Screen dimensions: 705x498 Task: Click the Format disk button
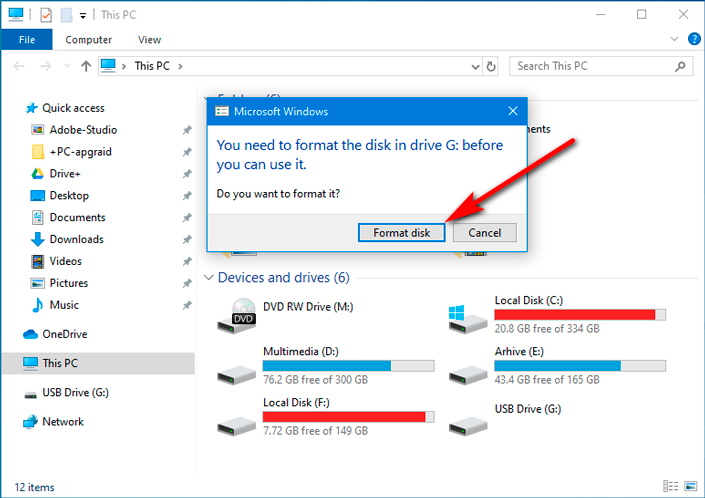[402, 232]
